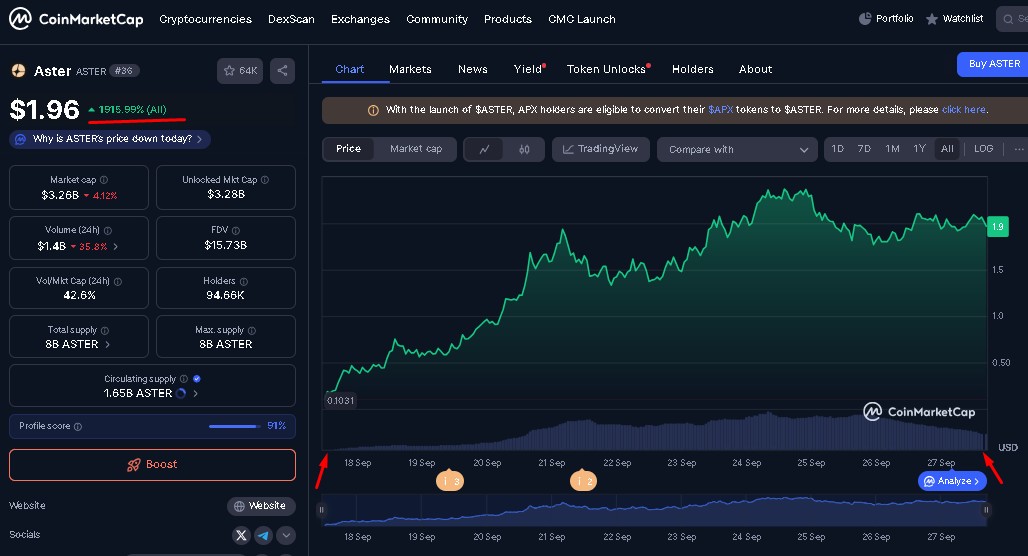Open Exchanges menu

(360, 19)
